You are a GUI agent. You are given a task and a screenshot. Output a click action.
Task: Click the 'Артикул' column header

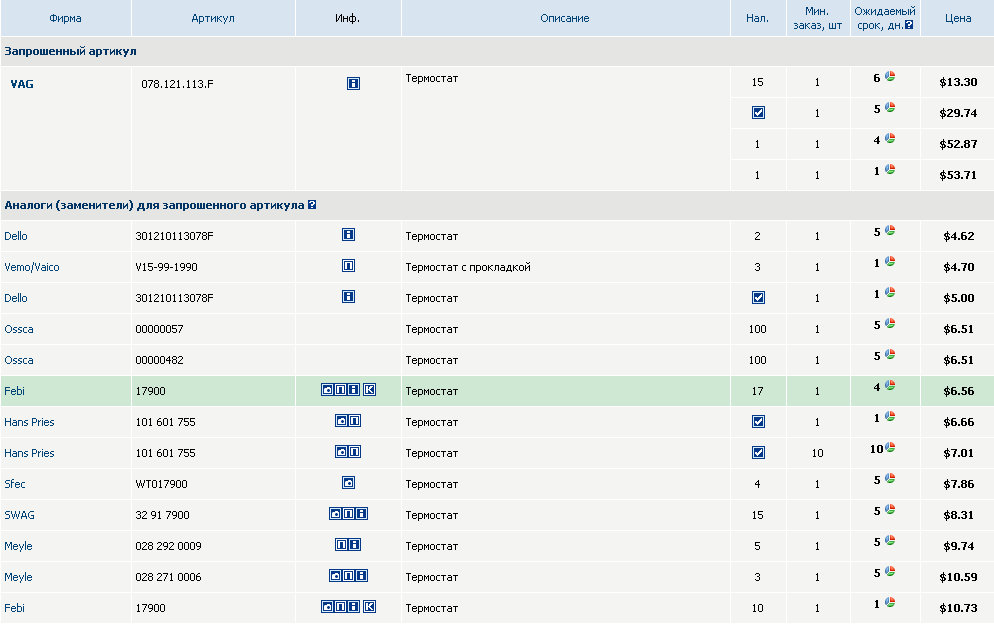coord(213,18)
